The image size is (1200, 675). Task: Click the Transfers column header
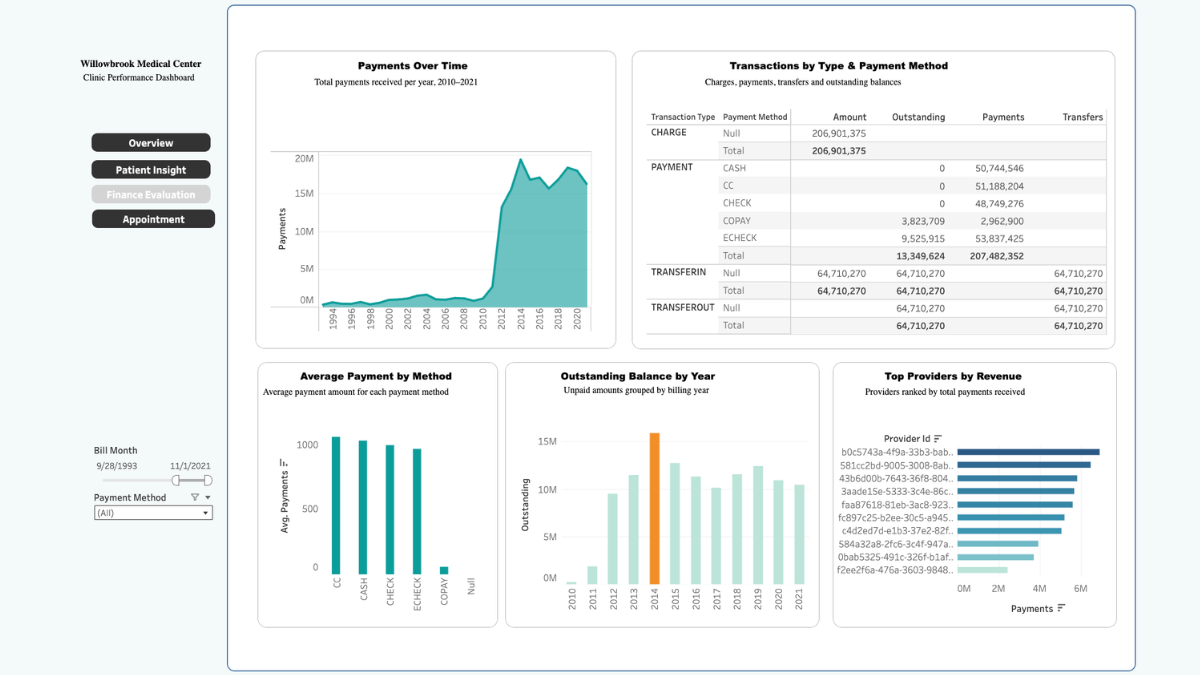[1082, 117]
